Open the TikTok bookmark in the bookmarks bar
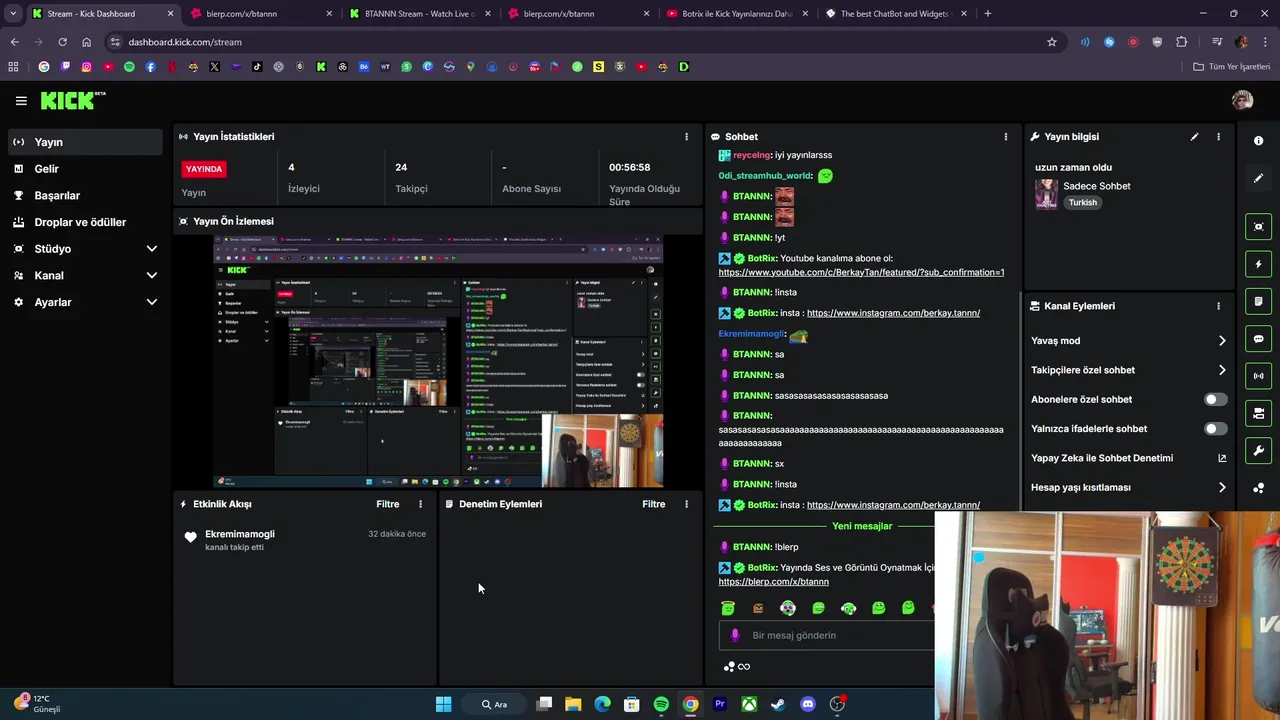Image resolution: width=1280 pixels, height=720 pixels. (257, 67)
